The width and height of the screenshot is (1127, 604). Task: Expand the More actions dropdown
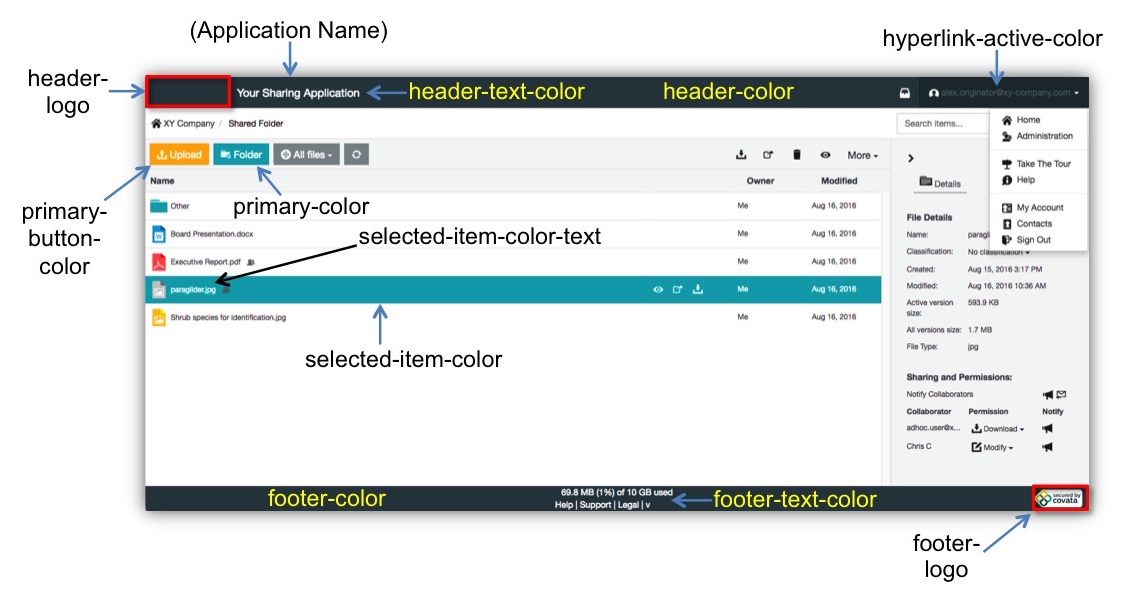(x=862, y=155)
